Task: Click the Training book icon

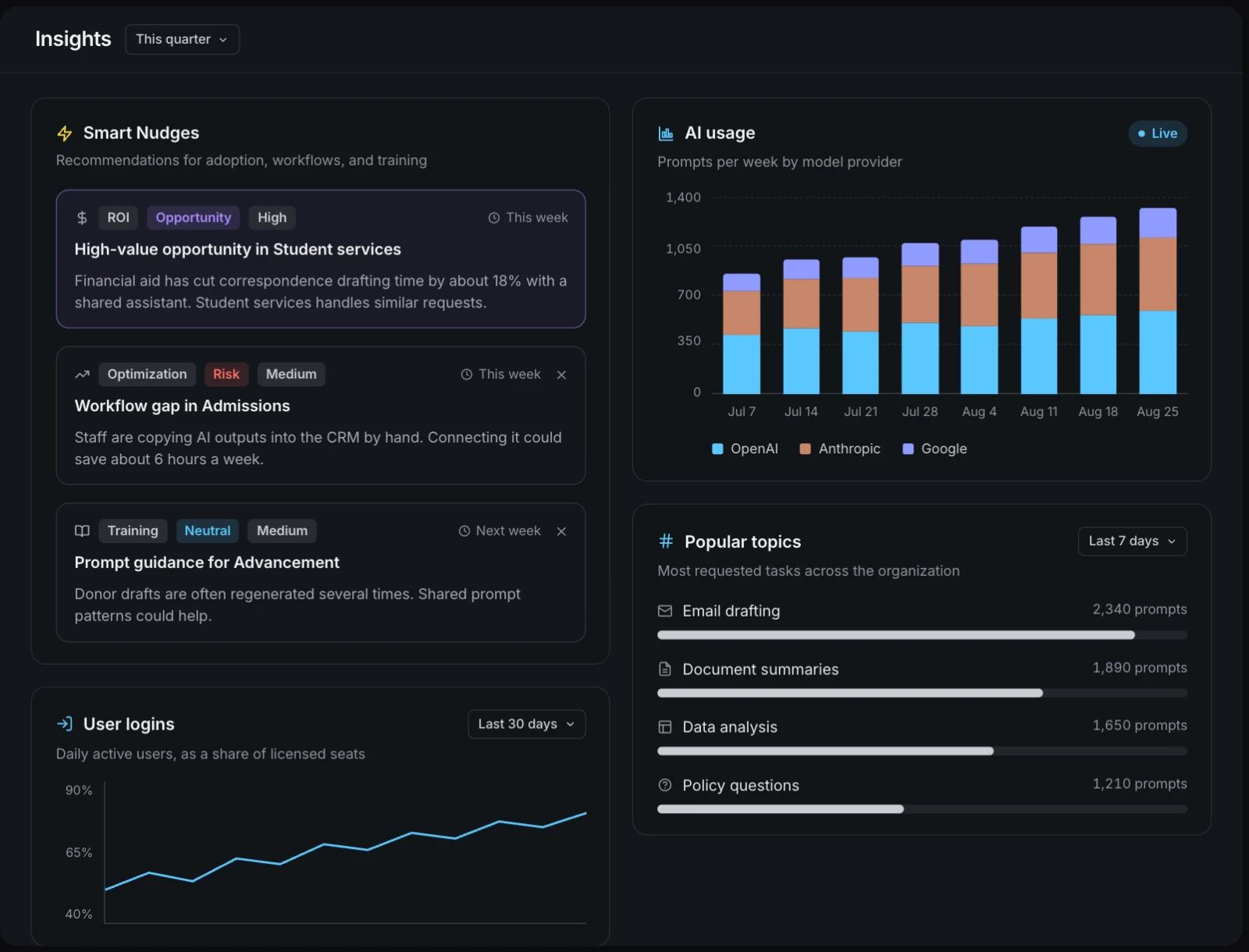Action: (x=82, y=531)
